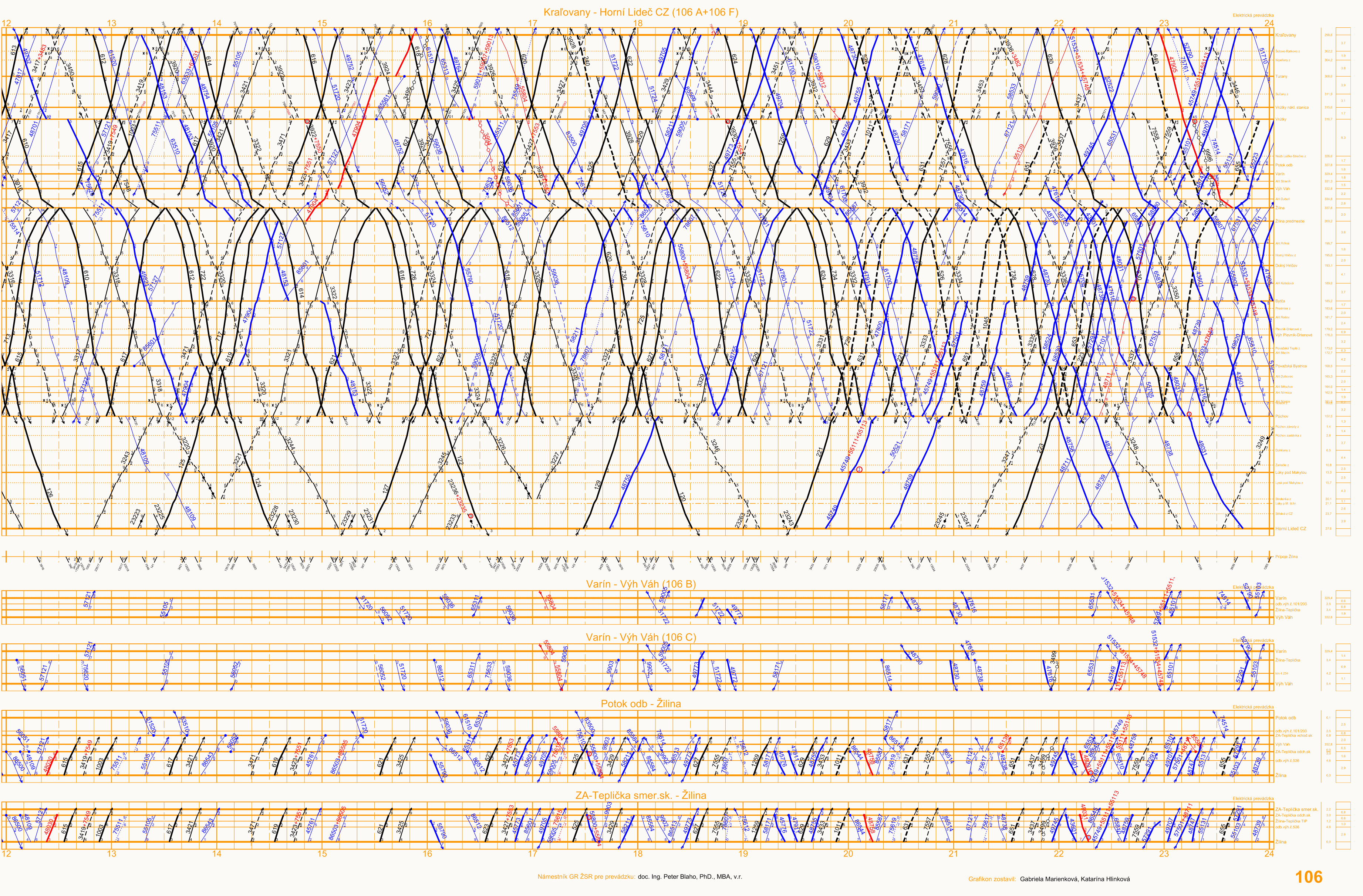Viewport: 1363px width, 896px height.
Task: Select the 'Krpeľany z' stop label
Action: pyautogui.click(x=1283, y=60)
